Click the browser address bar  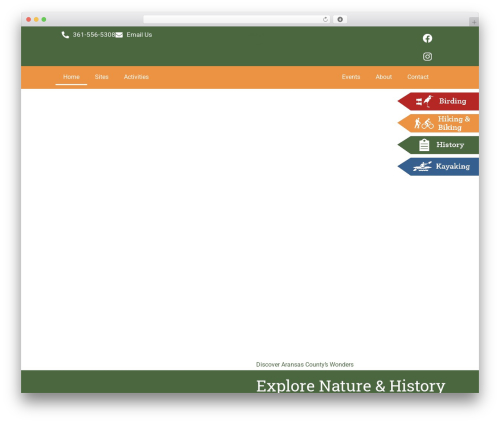[x=237, y=19]
